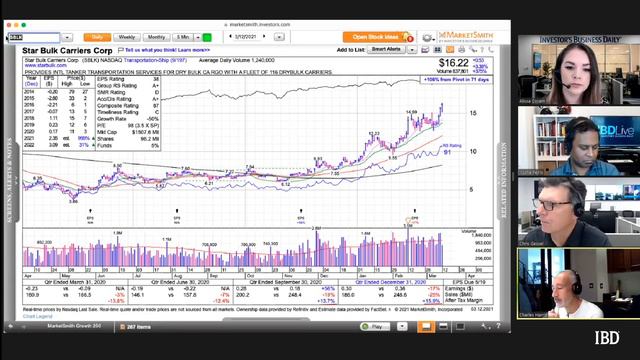Click the EPS marker below November
640x360 pixels.
(x=301, y=216)
